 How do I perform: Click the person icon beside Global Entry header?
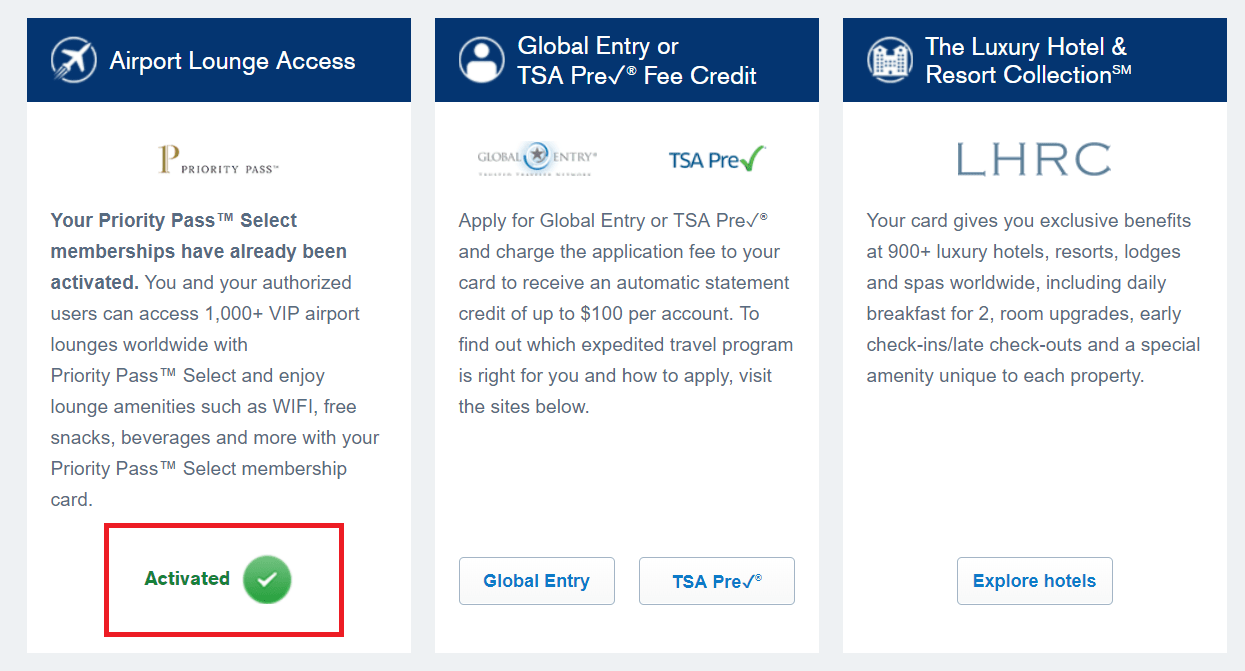pos(481,59)
